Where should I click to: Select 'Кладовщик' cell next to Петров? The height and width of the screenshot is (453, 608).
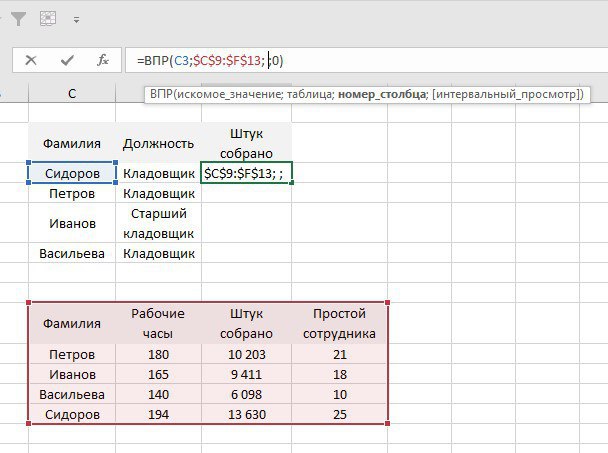pos(158,193)
